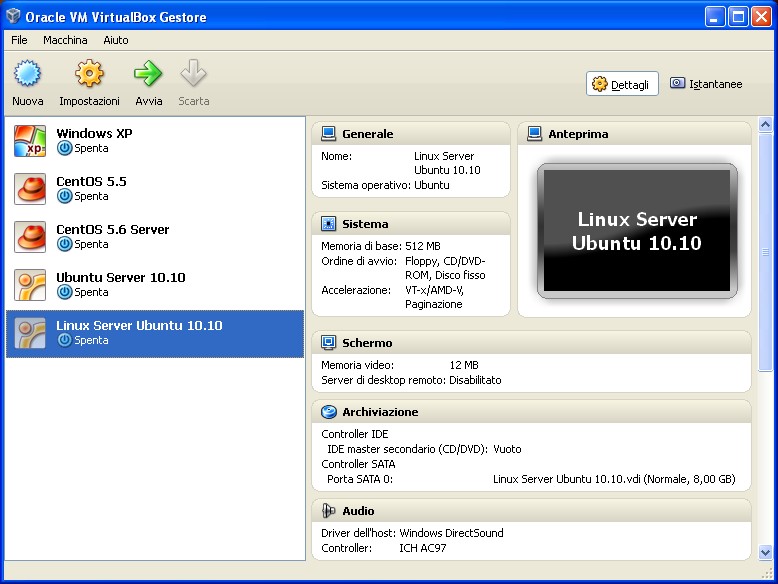Open Generale settings via header link
Viewport: 778px width, 584px height.
[368, 134]
